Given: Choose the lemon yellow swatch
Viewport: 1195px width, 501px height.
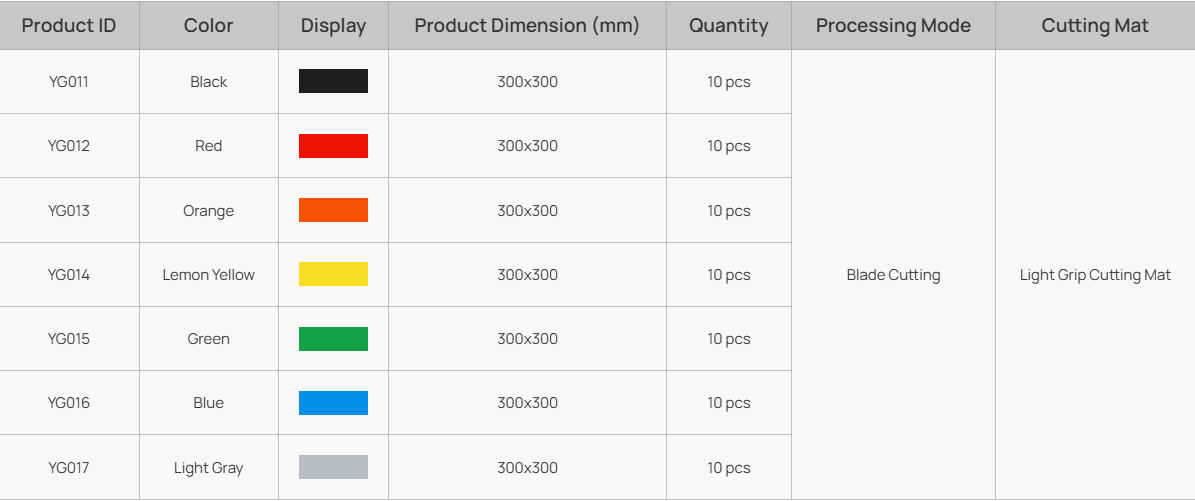Looking at the screenshot, I should tap(333, 274).
